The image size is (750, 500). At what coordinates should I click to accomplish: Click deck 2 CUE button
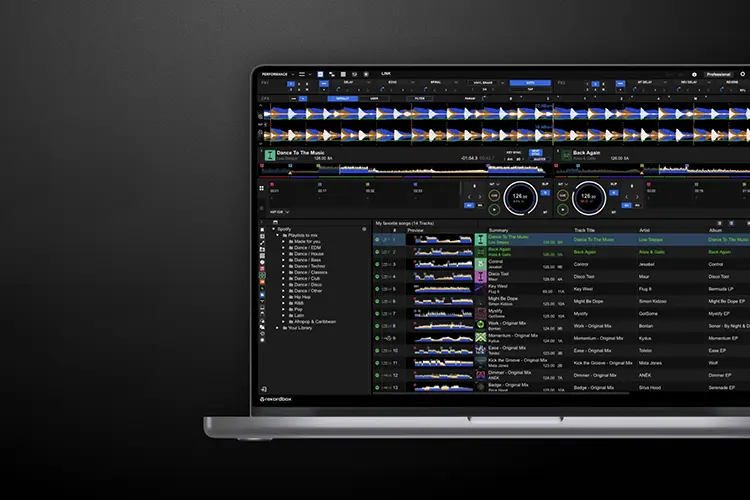(562, 195)
